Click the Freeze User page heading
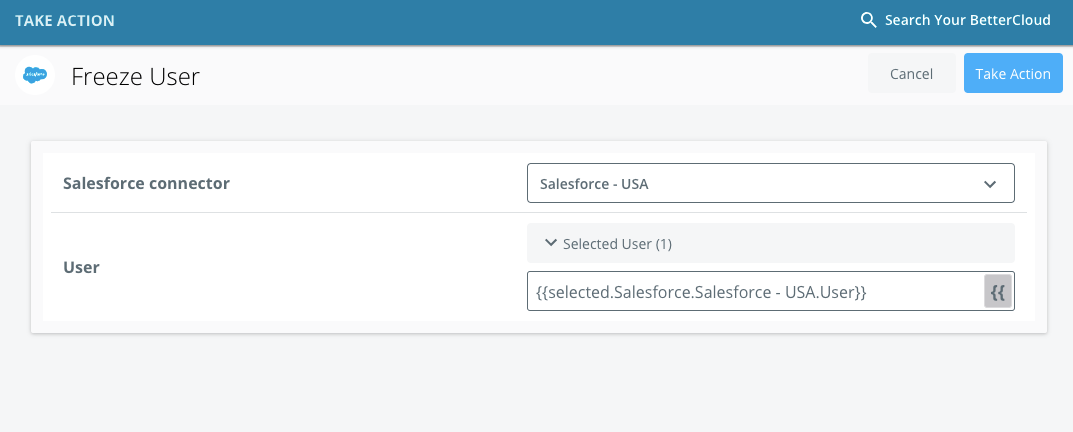This screenshot has width=1073, height=432. pyautogui.click(x=135, y=76)
